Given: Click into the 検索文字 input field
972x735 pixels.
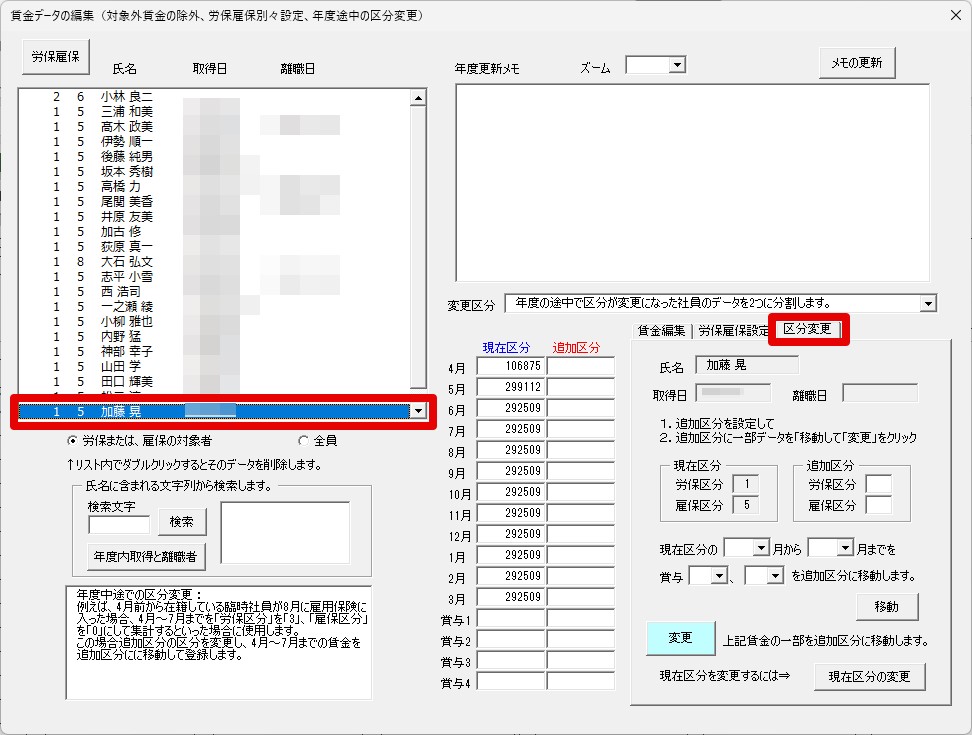Looking at the screenshot, I should [x=119, y=524].
